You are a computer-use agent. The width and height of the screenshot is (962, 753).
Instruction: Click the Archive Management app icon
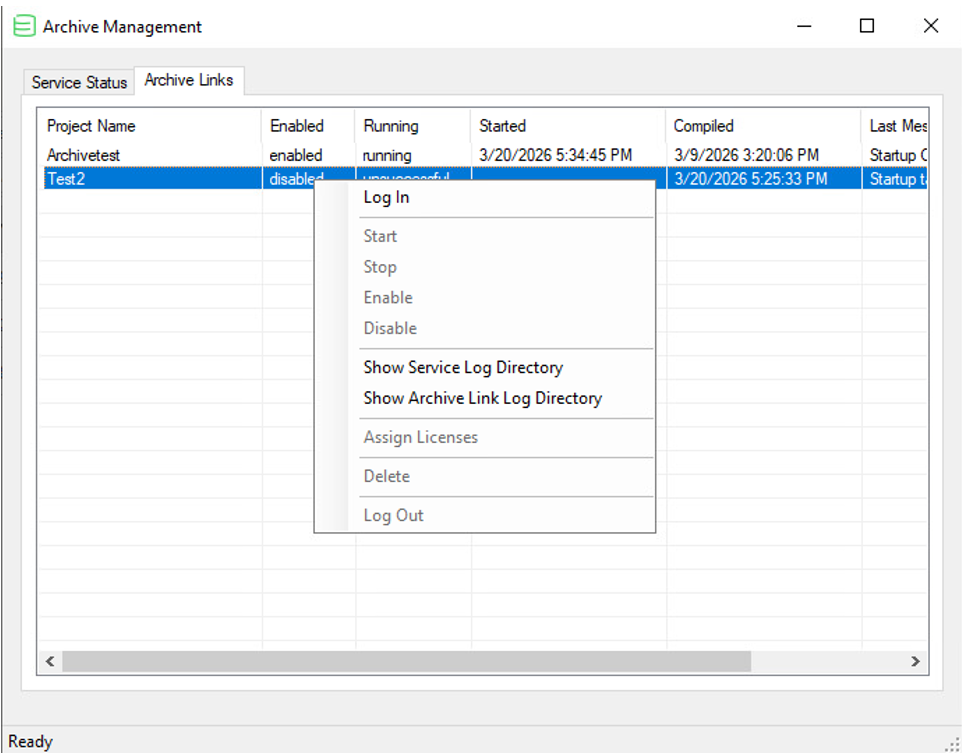24,26
